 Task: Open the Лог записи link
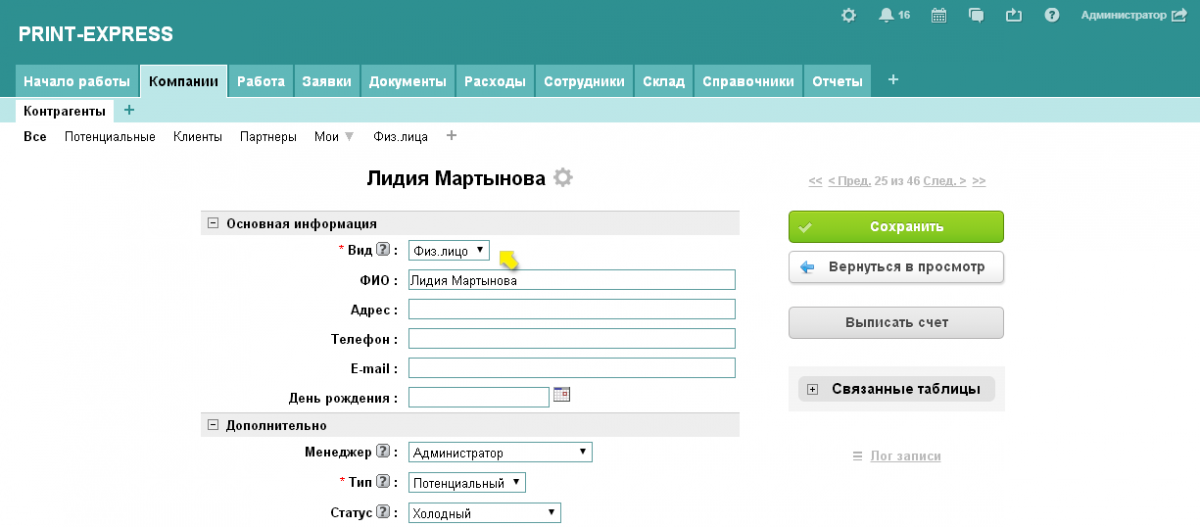905,456
